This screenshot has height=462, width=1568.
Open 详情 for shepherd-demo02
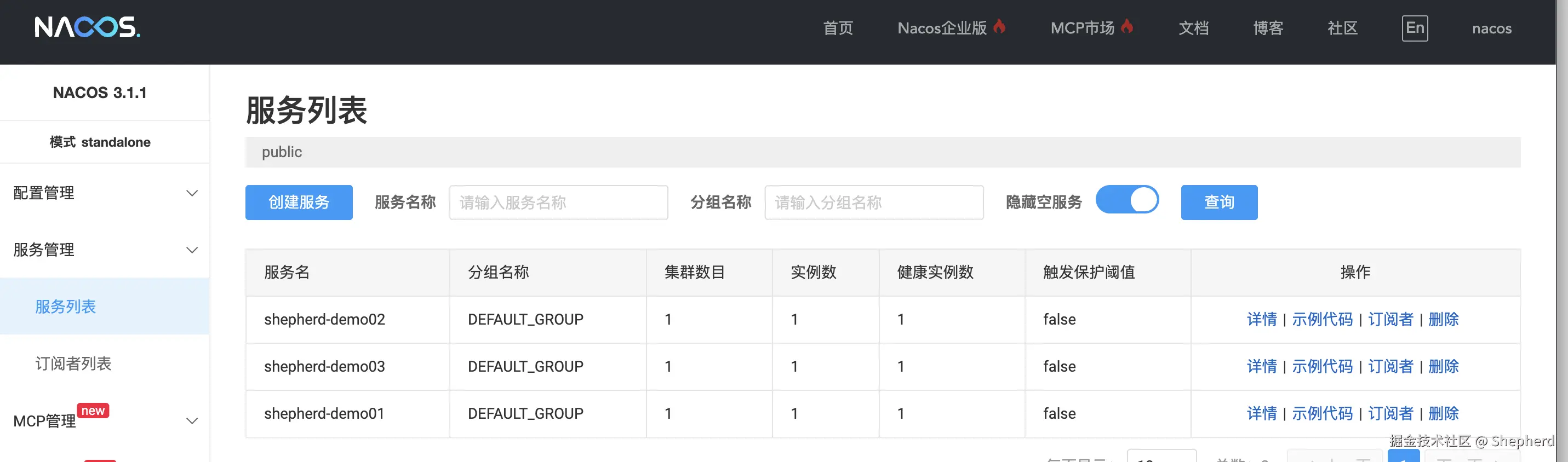(x=1262, y=320)
